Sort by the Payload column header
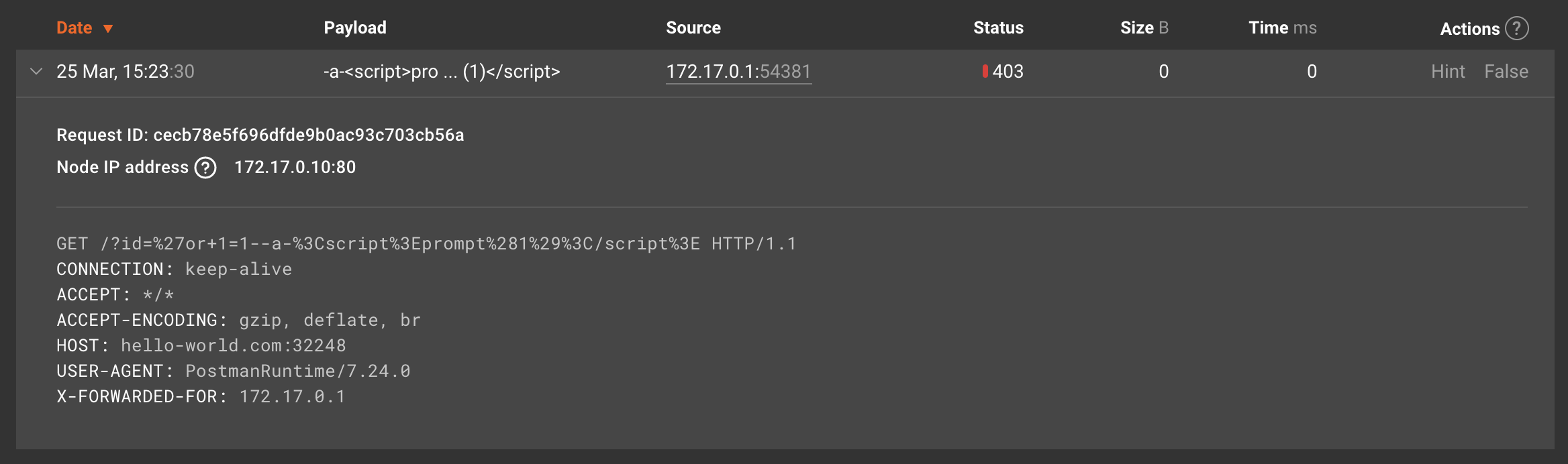The image size is (1568, 464). (x=355, y=27)
